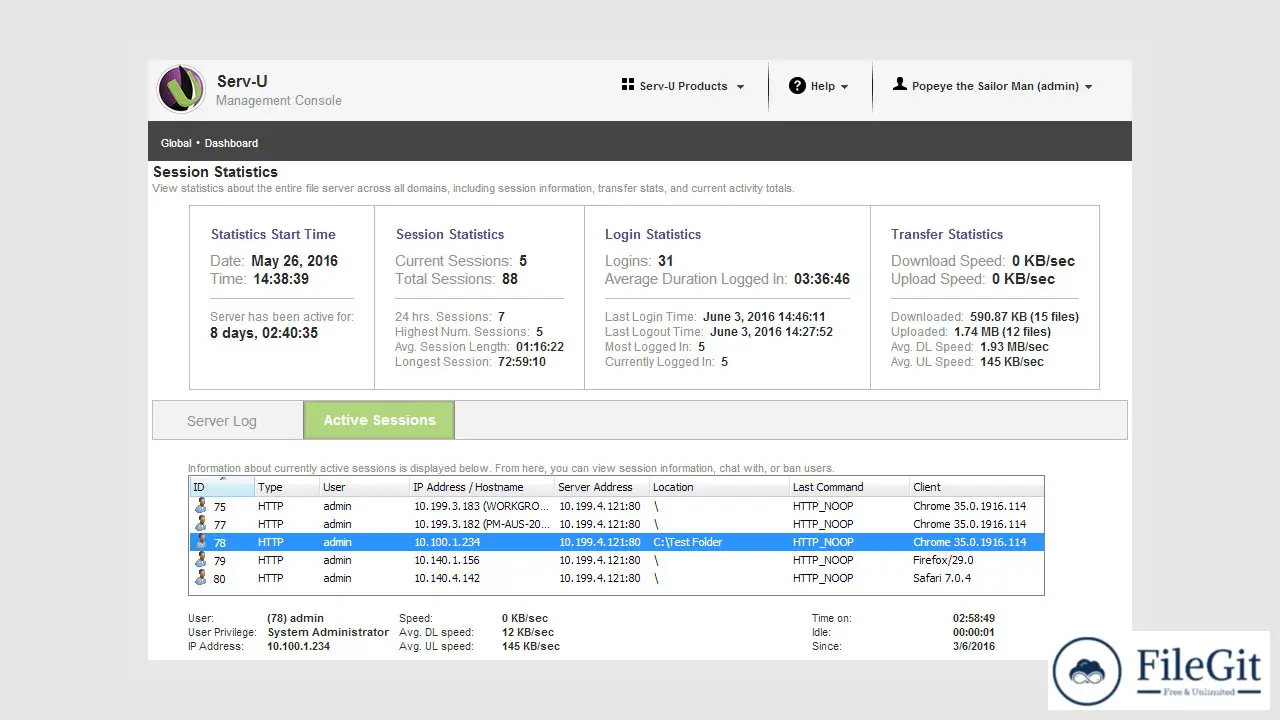The width and height of the screenshot is (1280, 720).
Task: Select the Active Sessions tab
Action: [379, 420]
